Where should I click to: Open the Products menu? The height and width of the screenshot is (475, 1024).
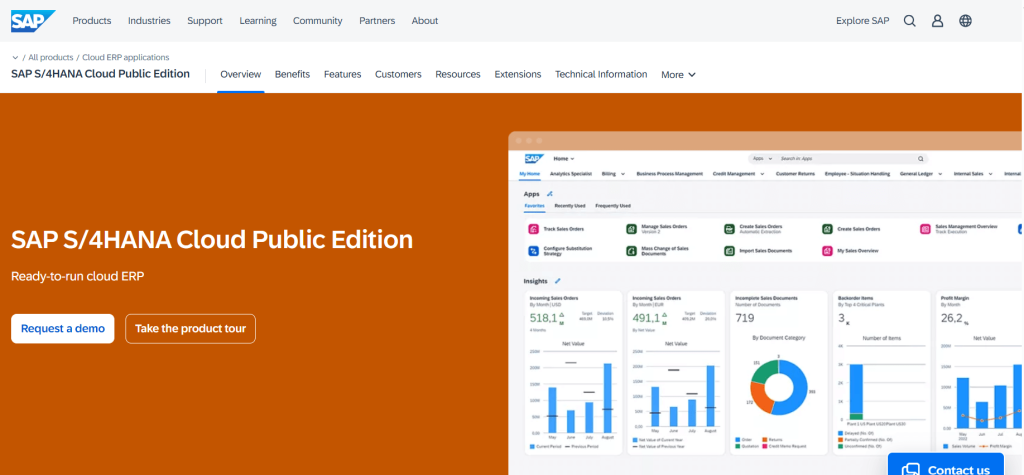click(x=91, y=21)
